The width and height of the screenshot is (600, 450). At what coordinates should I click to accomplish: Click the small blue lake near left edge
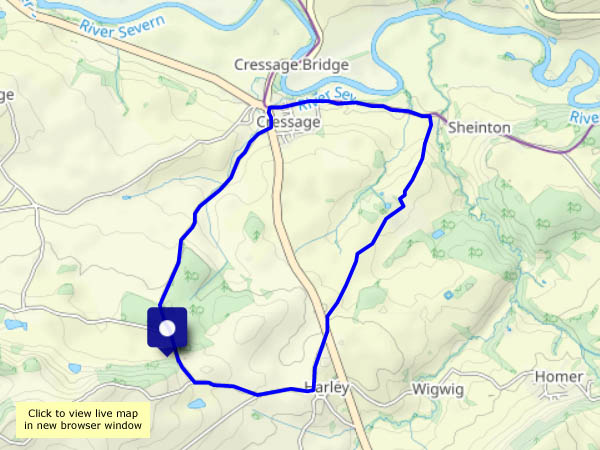[x=16, y=325]
